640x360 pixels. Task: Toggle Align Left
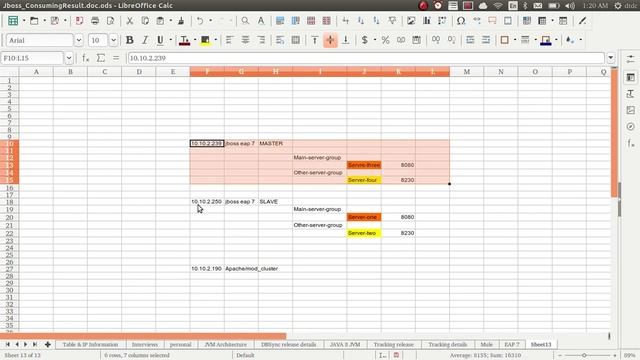point(229,40)
